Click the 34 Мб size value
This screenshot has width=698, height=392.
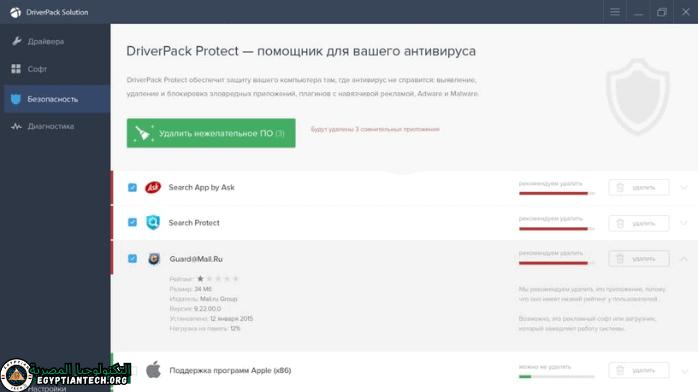coord(203,289)
